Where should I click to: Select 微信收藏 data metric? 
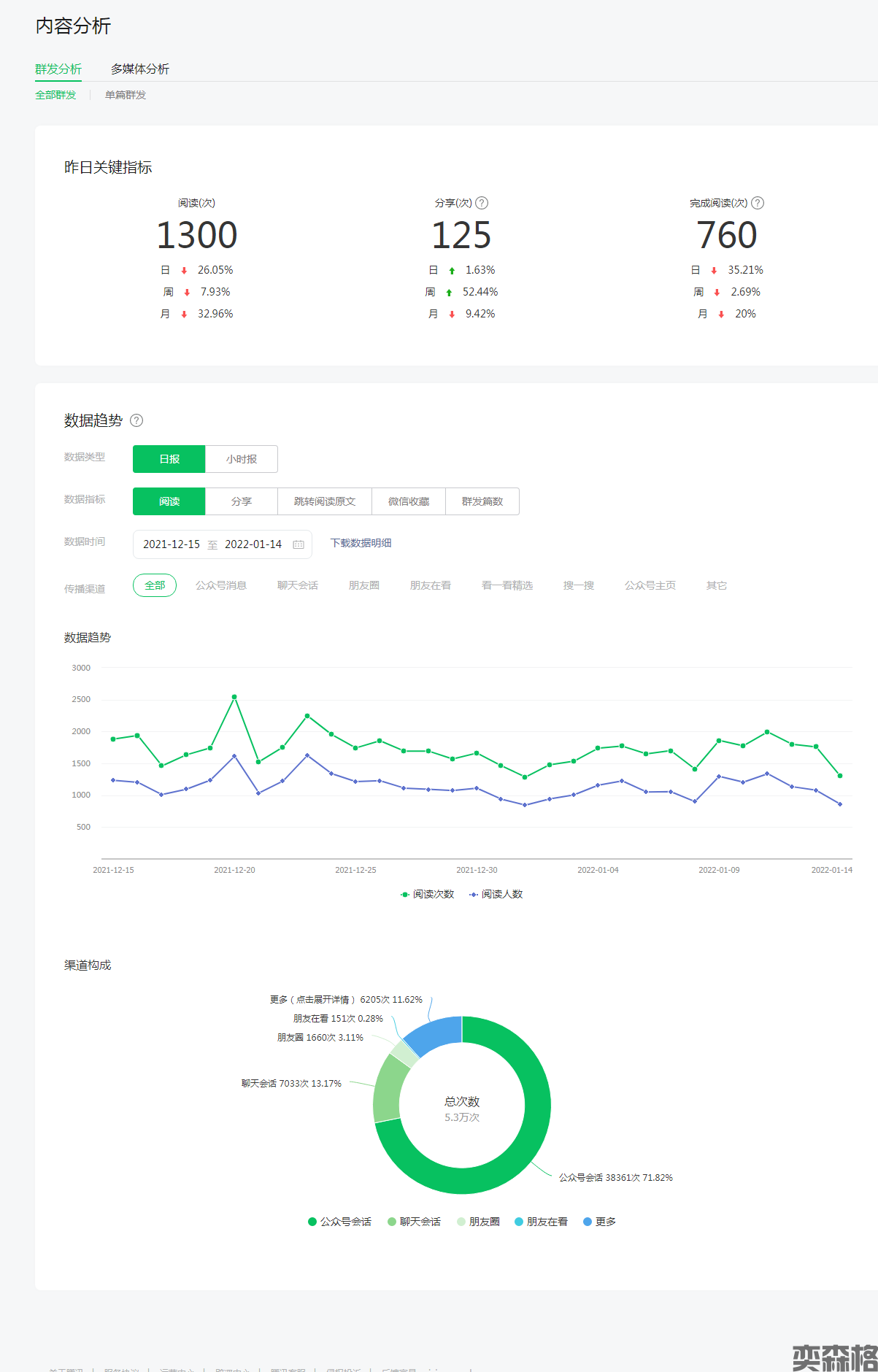pos(409,501)
